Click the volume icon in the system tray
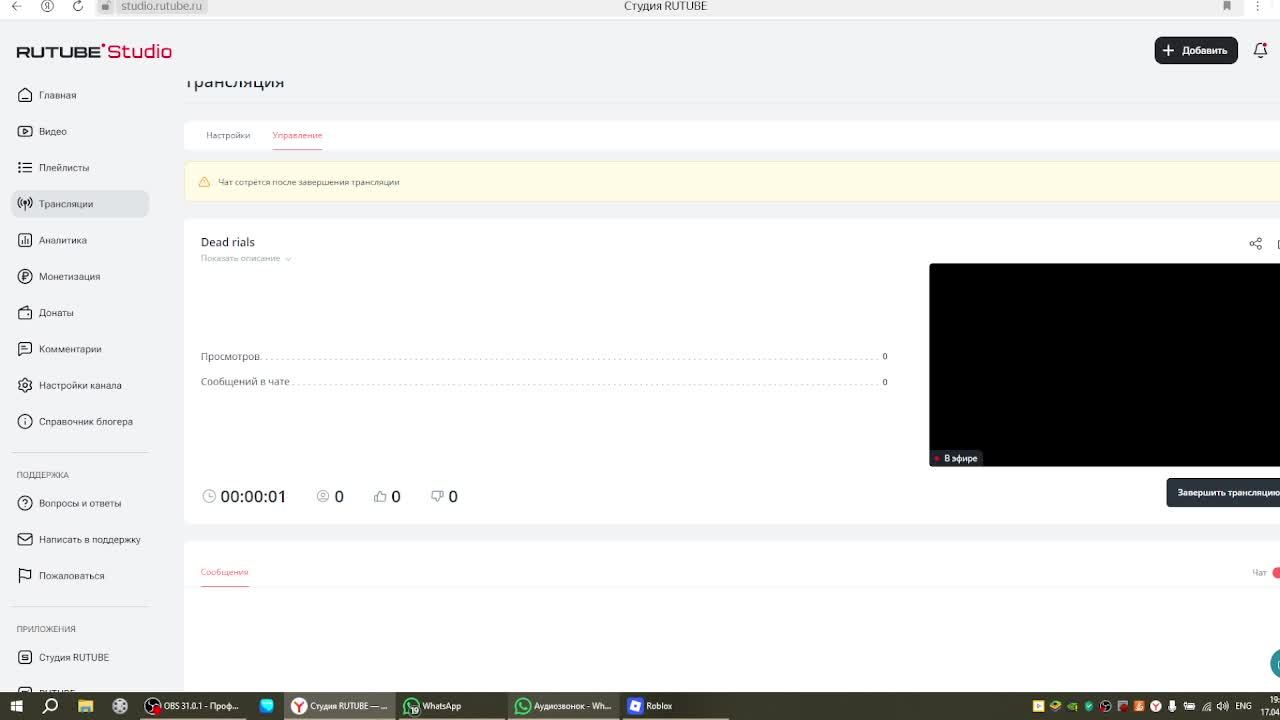Image resolution: width=1280 pixels, height=720 pixels. pyautogui.click(x=1223, y=706)
